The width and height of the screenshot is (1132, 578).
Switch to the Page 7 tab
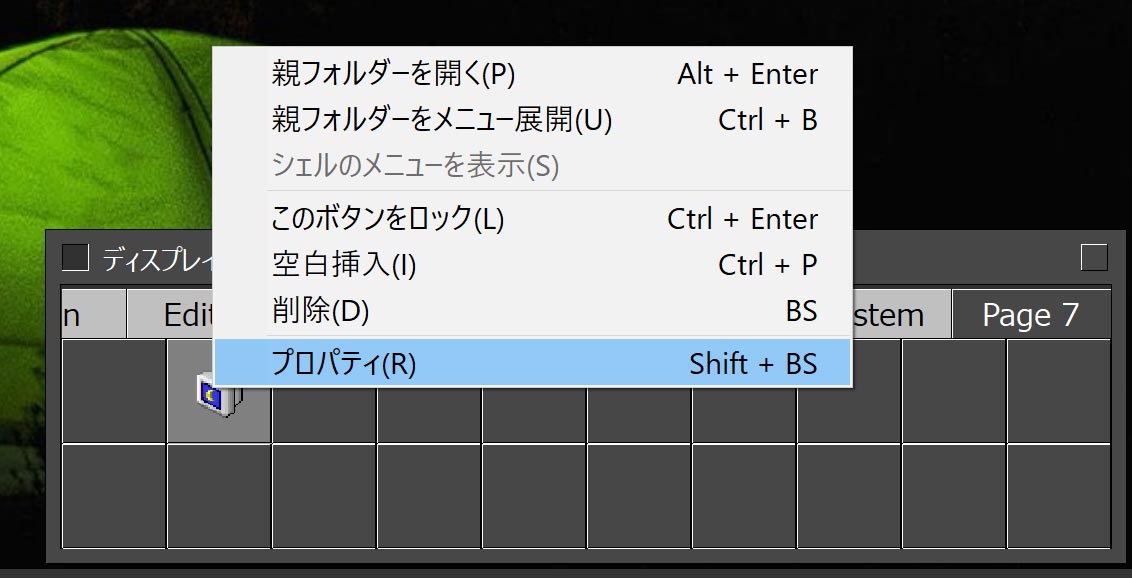[x=1030, y=316]
